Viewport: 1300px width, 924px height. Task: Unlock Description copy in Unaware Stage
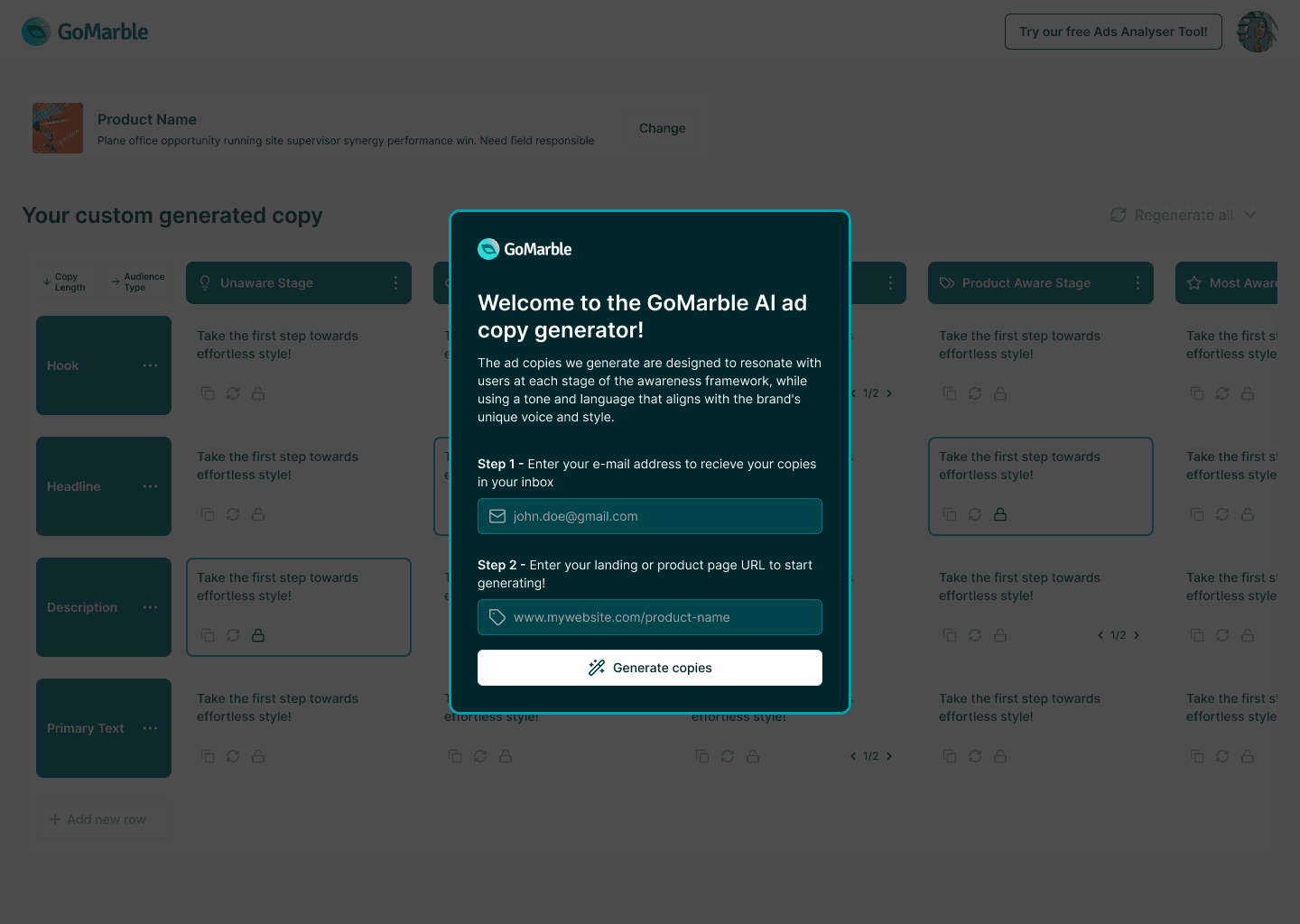[258, 635]
